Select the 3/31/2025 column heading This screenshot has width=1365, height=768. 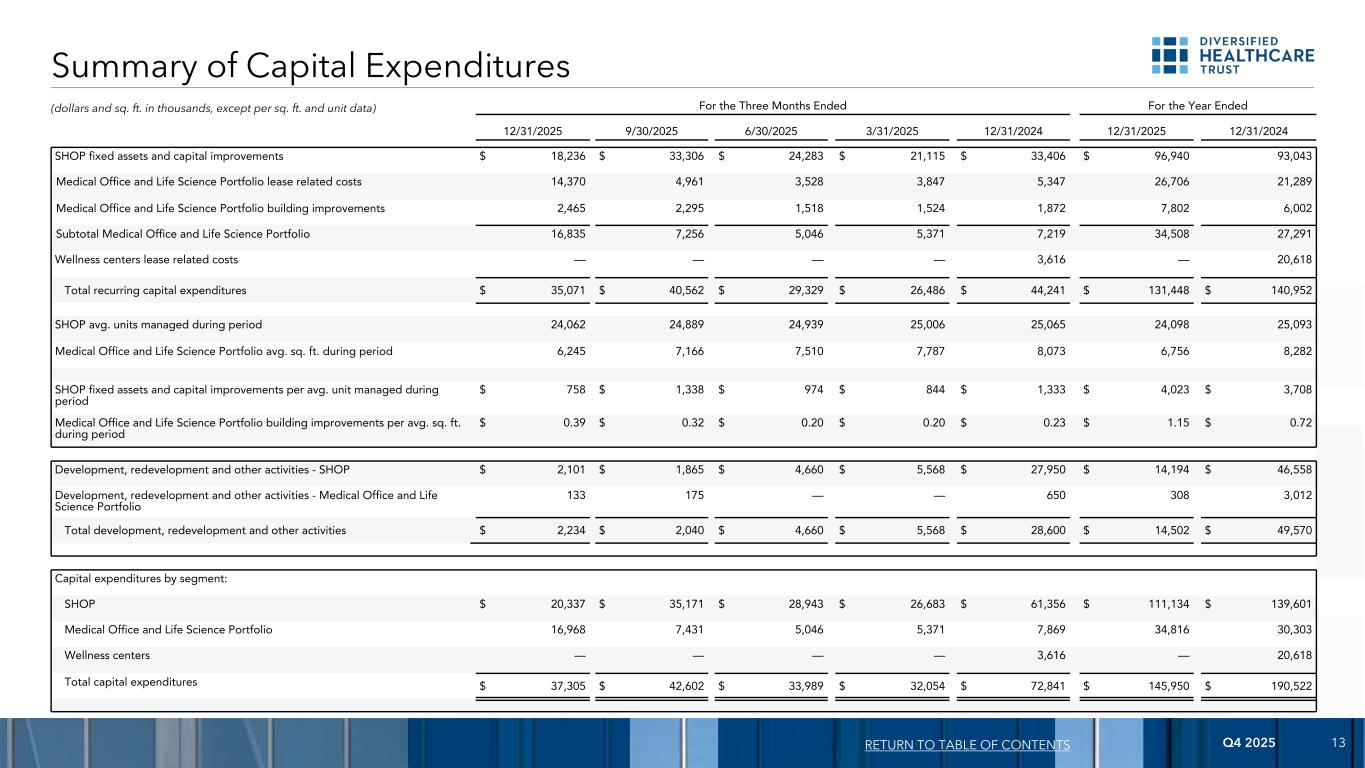point(893,130)
